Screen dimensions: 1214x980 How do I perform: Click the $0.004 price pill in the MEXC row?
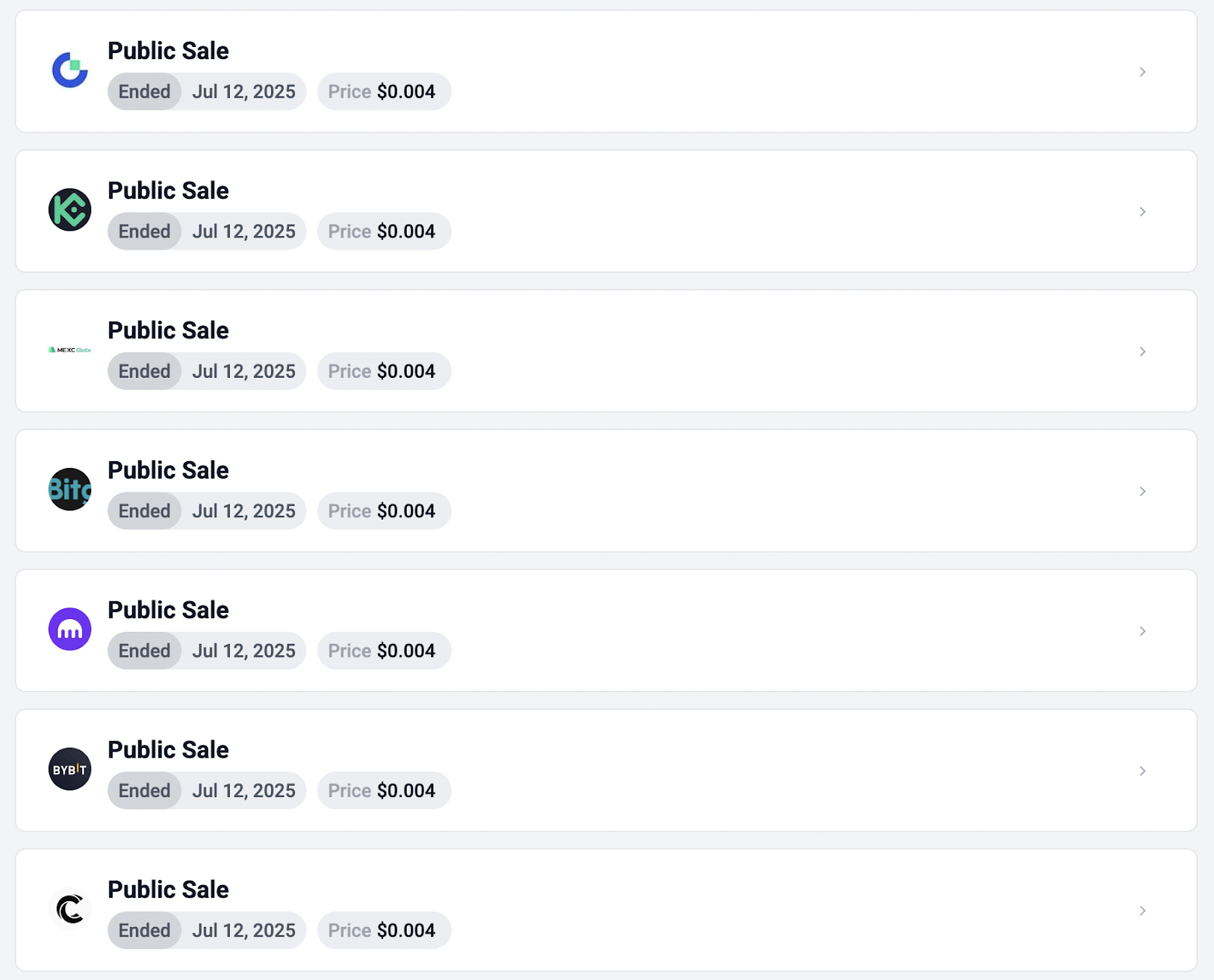(384, 371)
